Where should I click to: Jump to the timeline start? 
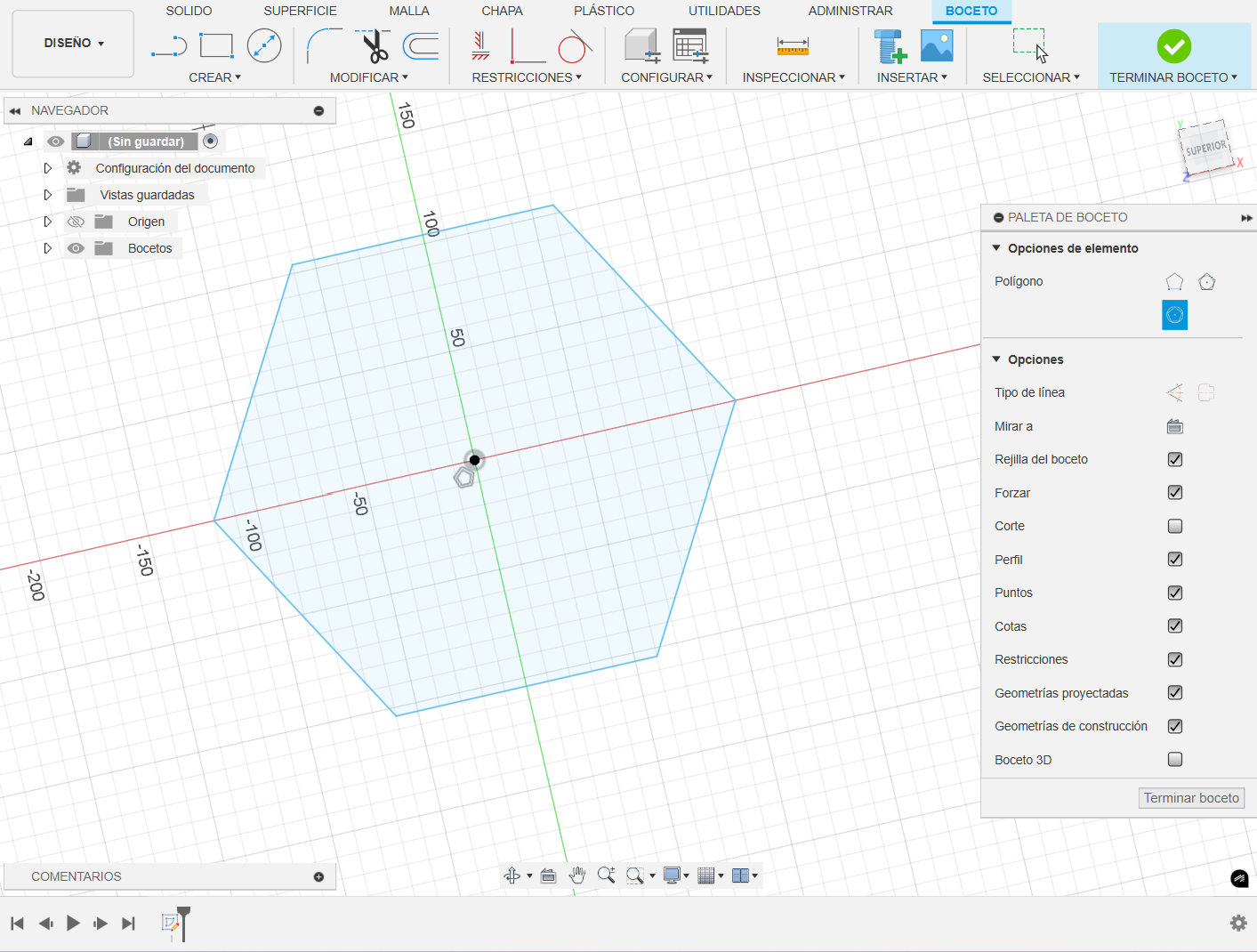[18, 923]
